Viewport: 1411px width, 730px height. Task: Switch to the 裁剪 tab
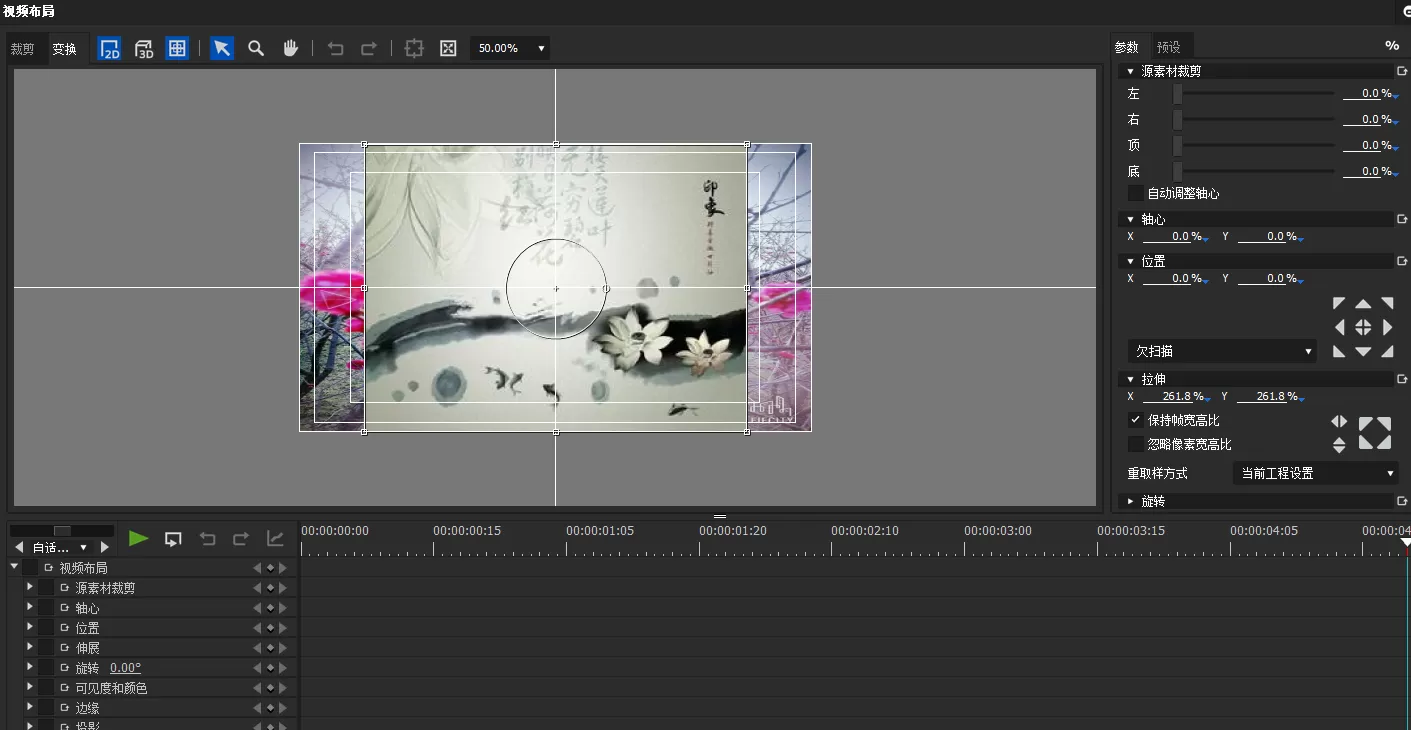[23, 49]
